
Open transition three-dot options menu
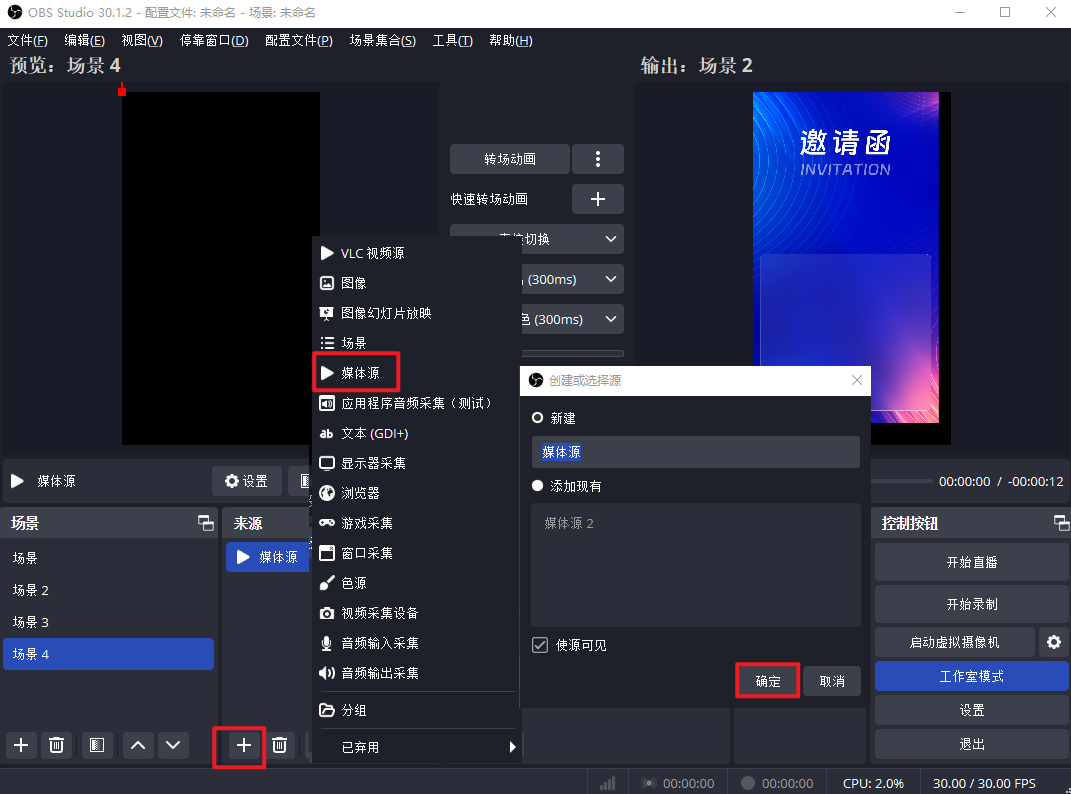598,159
